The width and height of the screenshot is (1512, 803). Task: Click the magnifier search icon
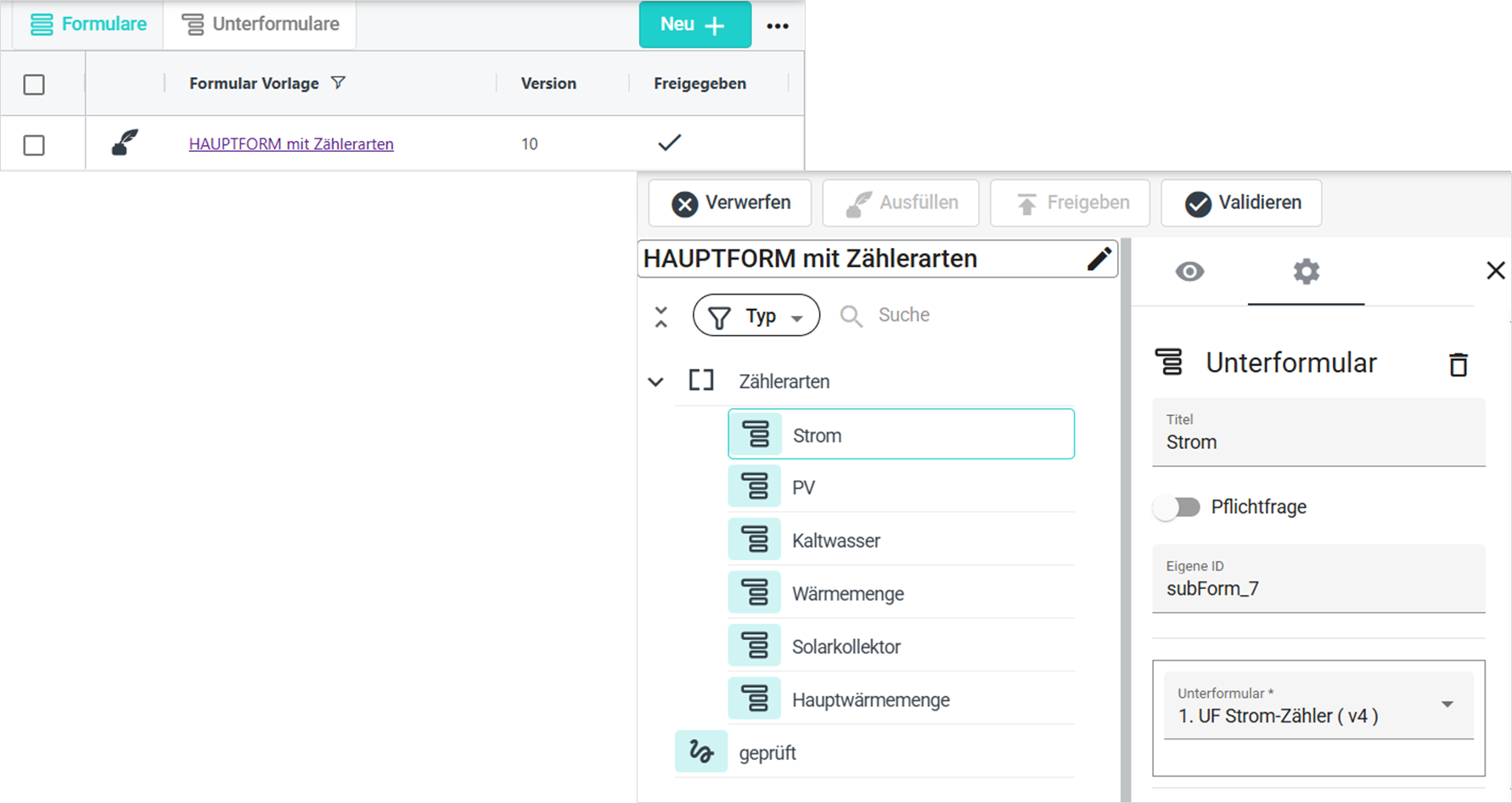[851, 317]
